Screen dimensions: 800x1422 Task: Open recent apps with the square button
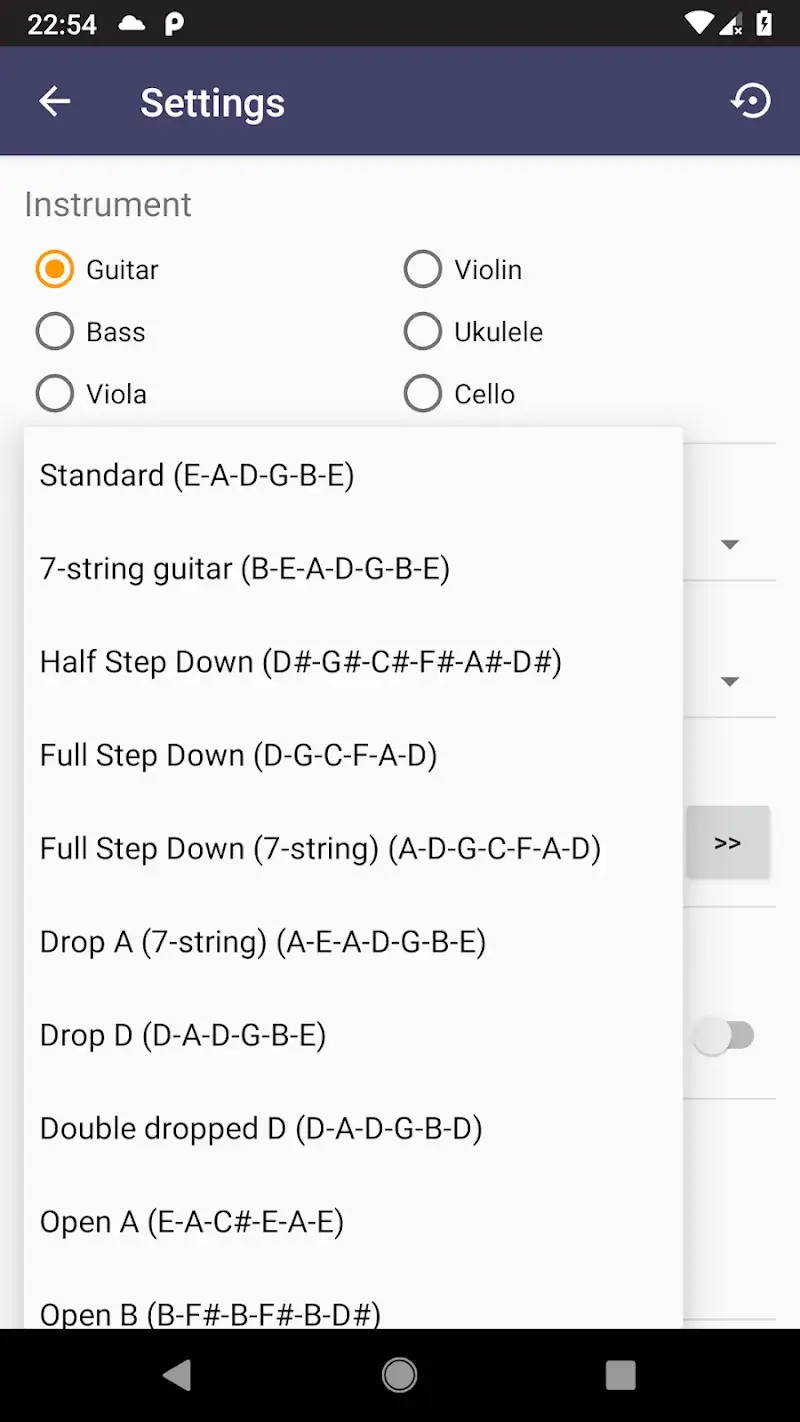tap(621, 1375)
